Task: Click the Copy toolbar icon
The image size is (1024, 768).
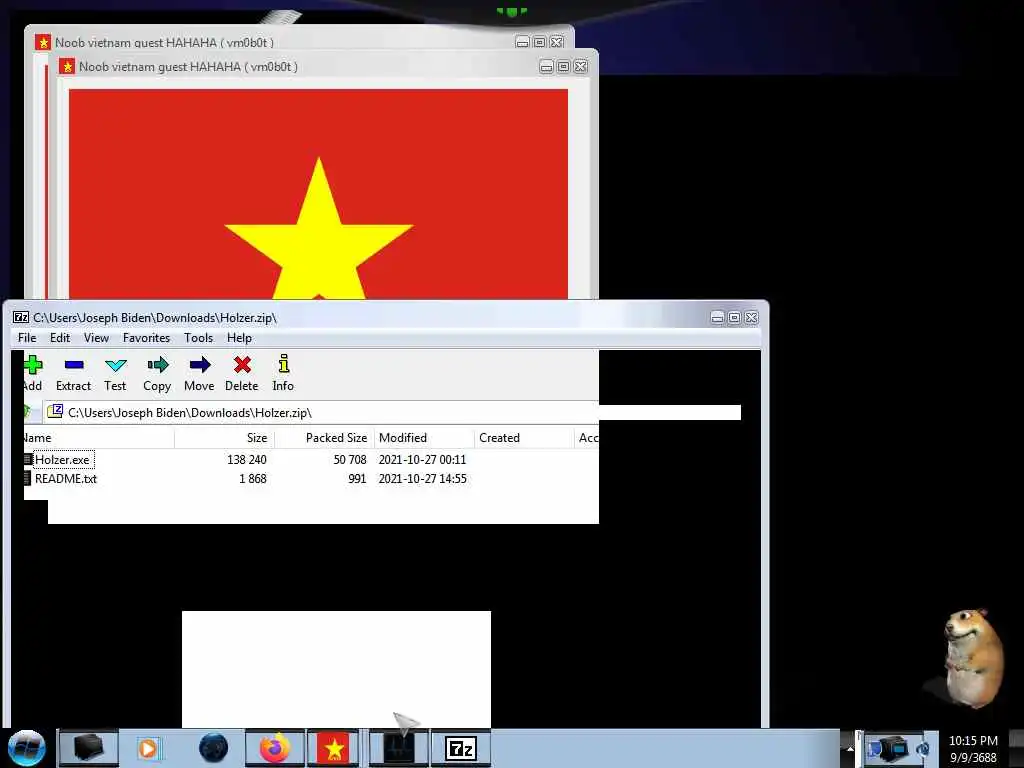Action: pyautogui.click(x=157, y=364)
